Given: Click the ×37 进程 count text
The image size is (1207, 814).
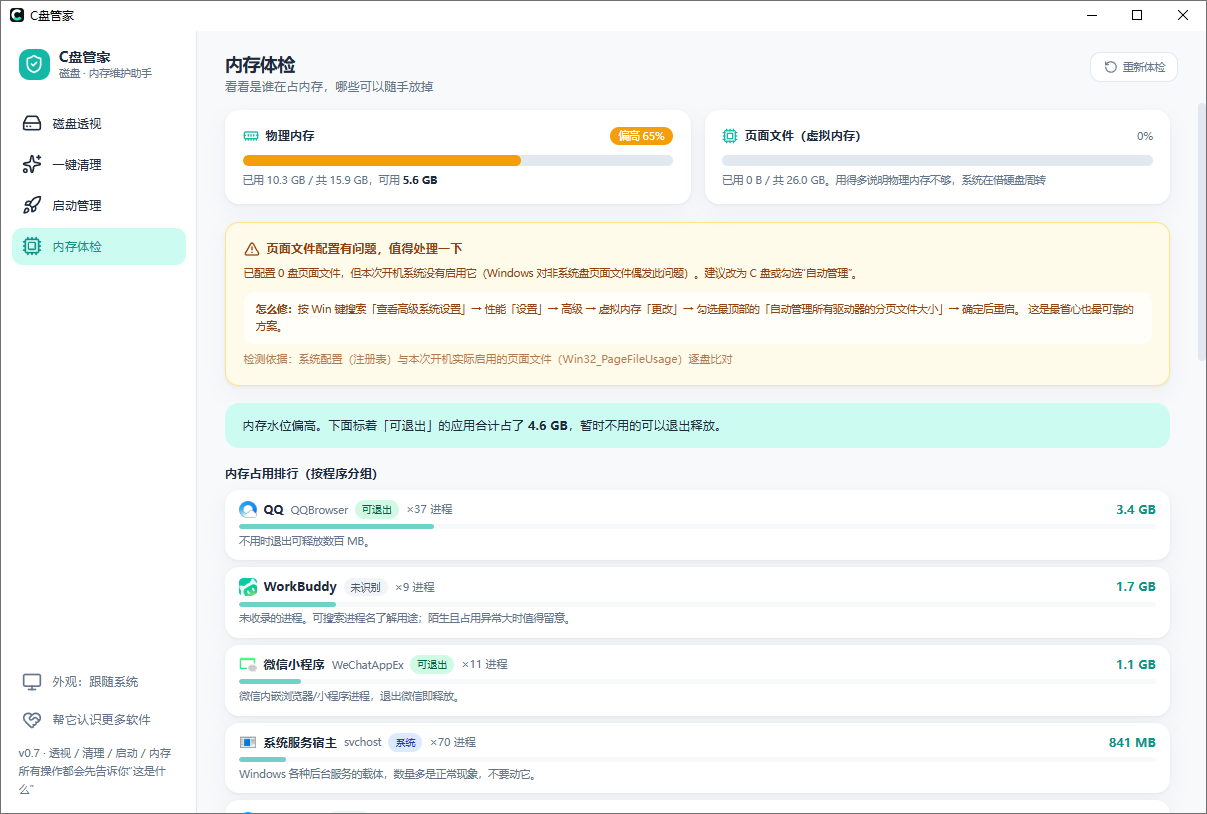Looking at the screenshot, I should pyautogui.click(x=429, y=509).
